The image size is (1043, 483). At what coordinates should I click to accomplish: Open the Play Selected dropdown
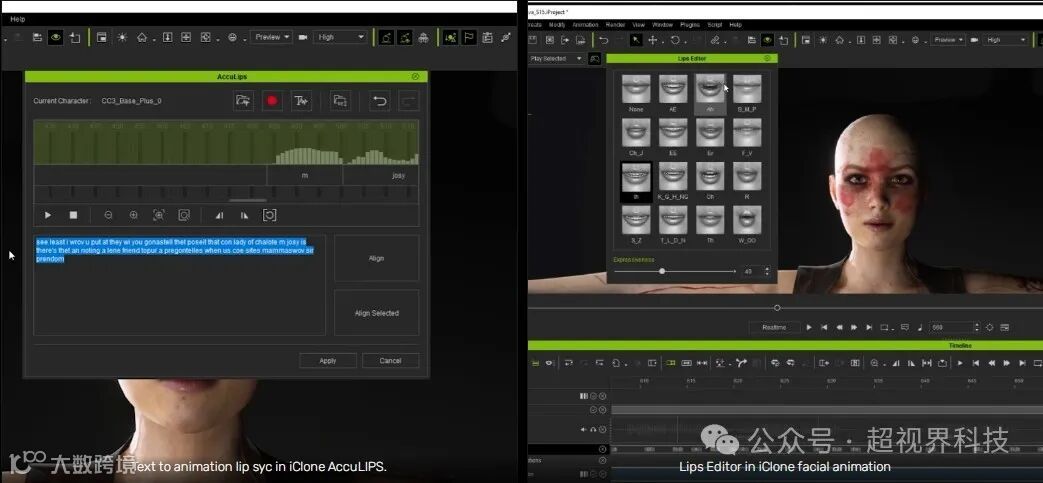pyautogui.click(x=556, y=59)
